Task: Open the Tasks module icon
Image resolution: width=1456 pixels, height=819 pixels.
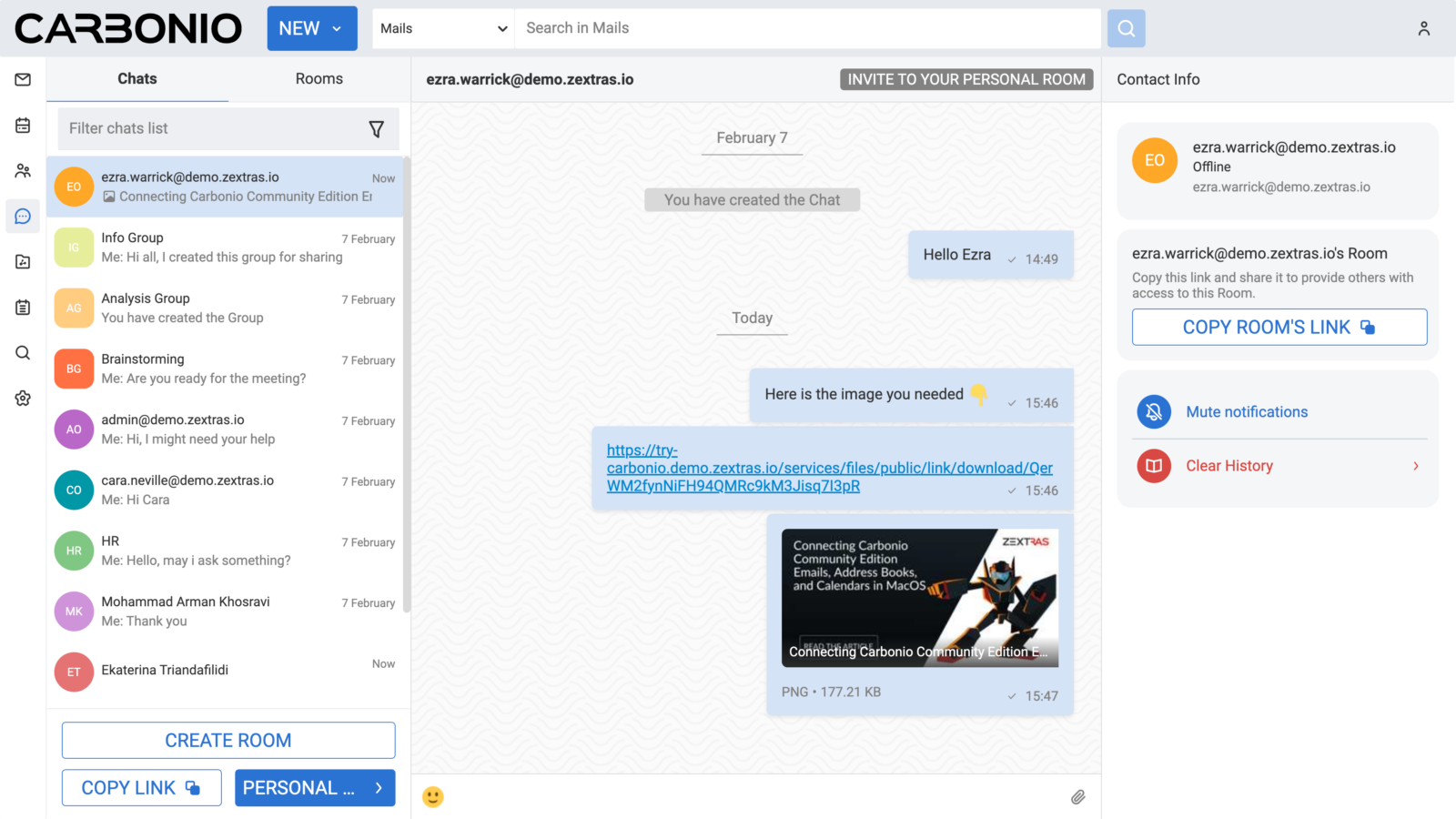Action: 22,307
